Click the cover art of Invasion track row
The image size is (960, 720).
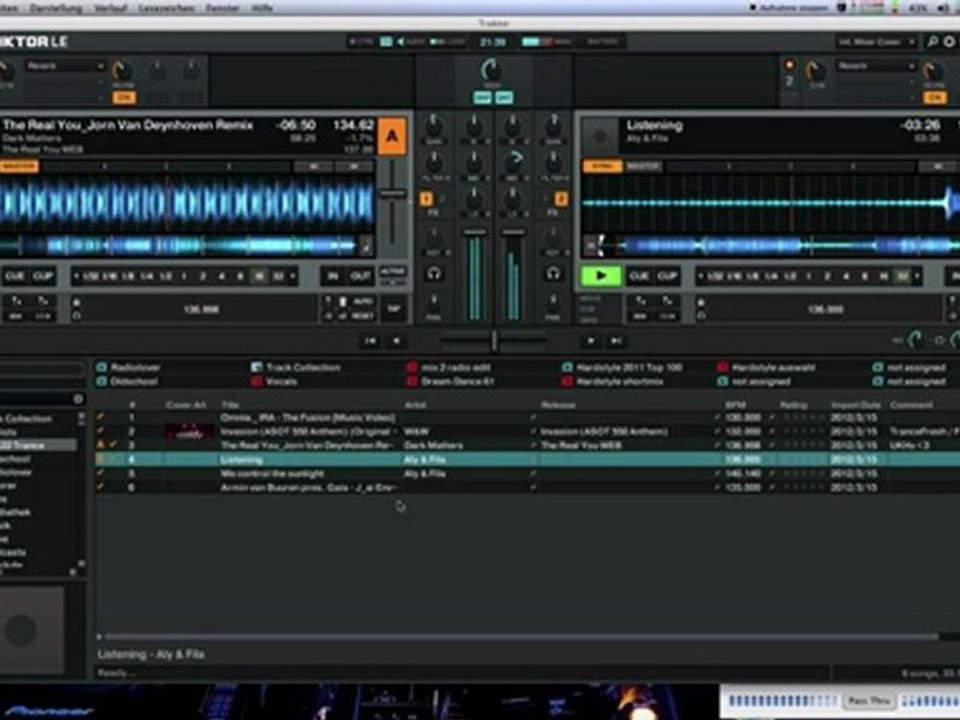[x=189, y=432]
